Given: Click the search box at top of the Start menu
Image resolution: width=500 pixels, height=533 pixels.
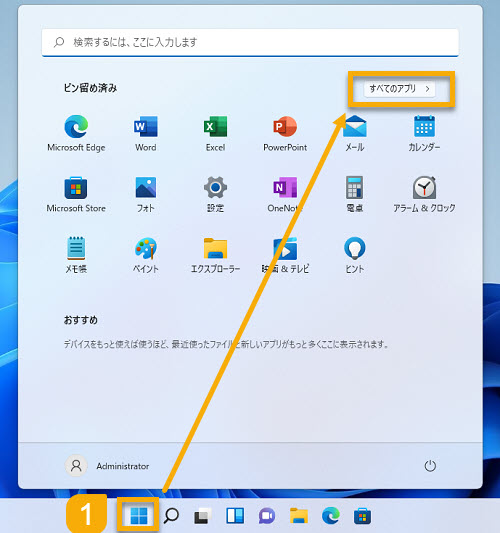Looking at the screenshot, I should coord(250,42).
